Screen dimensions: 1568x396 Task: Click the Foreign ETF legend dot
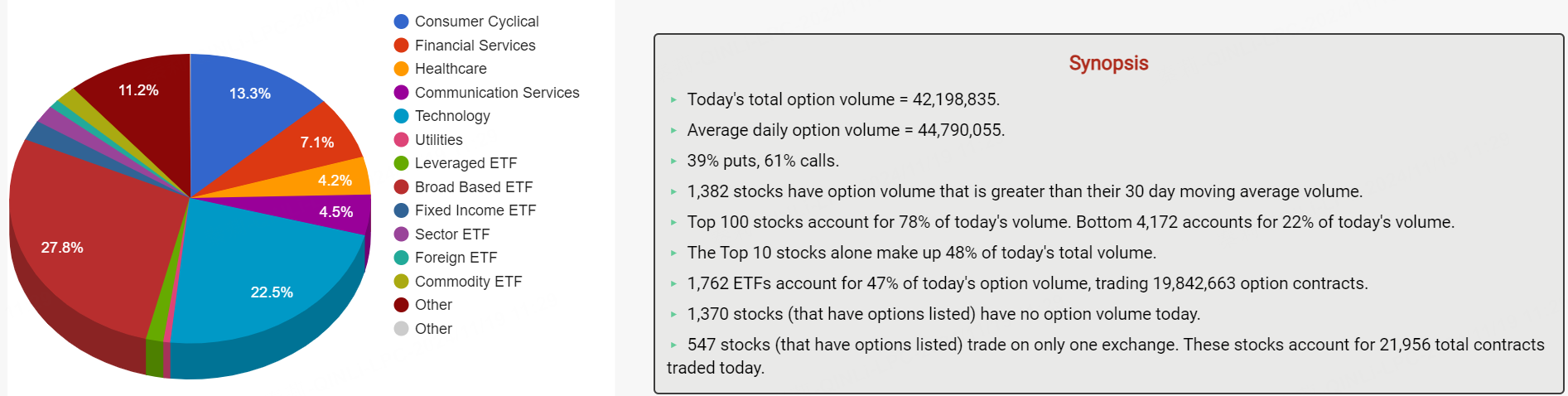(402, 258)
